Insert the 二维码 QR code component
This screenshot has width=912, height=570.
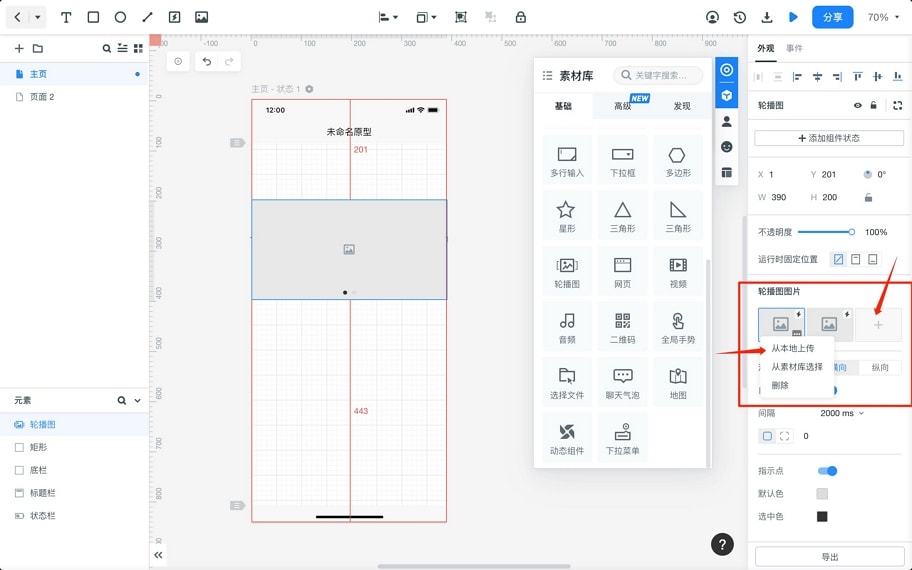pyautogui.click(x=622, y=327)
